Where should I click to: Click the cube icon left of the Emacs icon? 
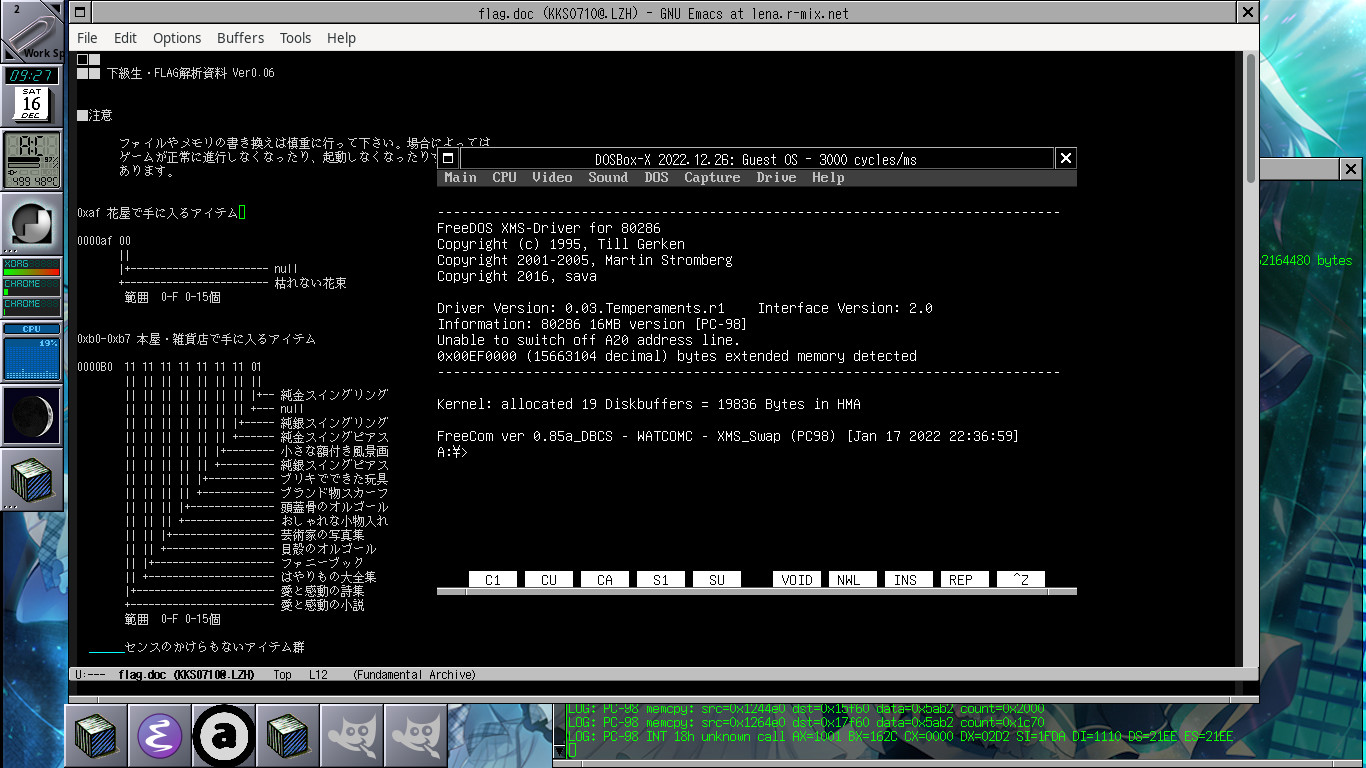point(96,736)
